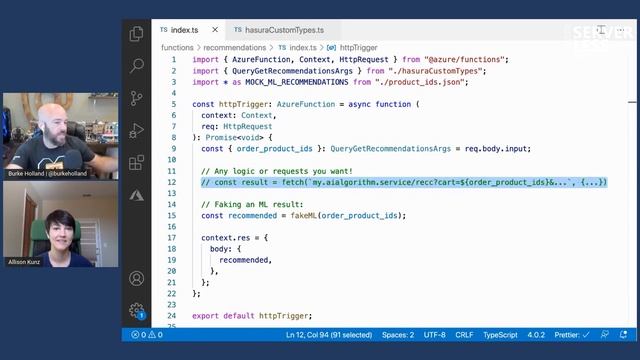Viewport: 640px width, 360px height.
Task: Change line endings via CRLF
Action: click(x=464, y=335)
